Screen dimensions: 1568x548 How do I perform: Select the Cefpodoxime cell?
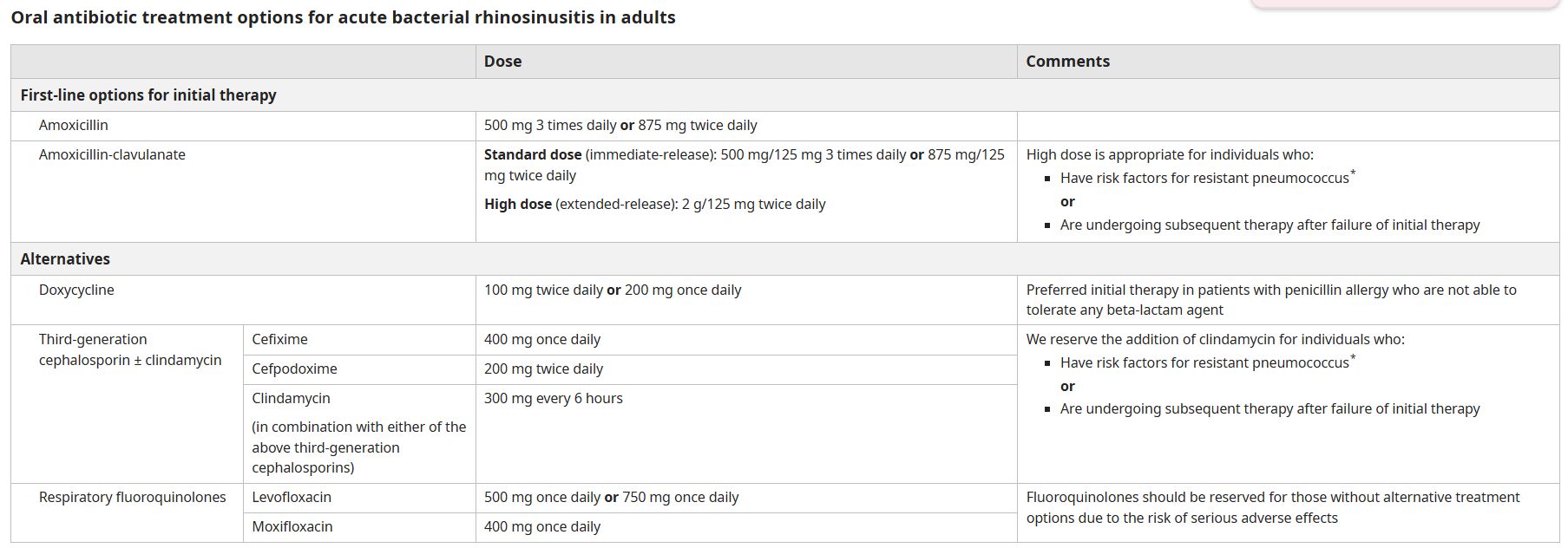point(294,369)
